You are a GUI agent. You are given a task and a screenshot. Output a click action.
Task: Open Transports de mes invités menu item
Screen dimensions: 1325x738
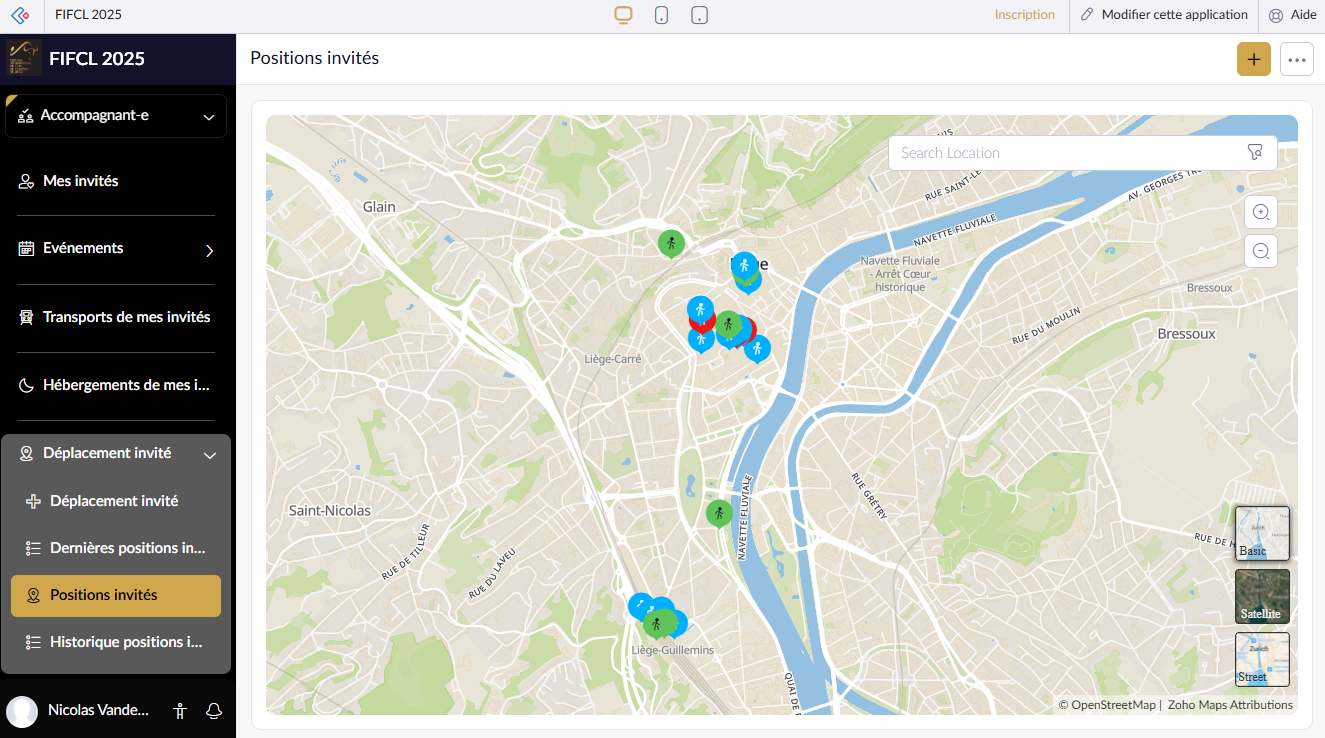[126, 317]
